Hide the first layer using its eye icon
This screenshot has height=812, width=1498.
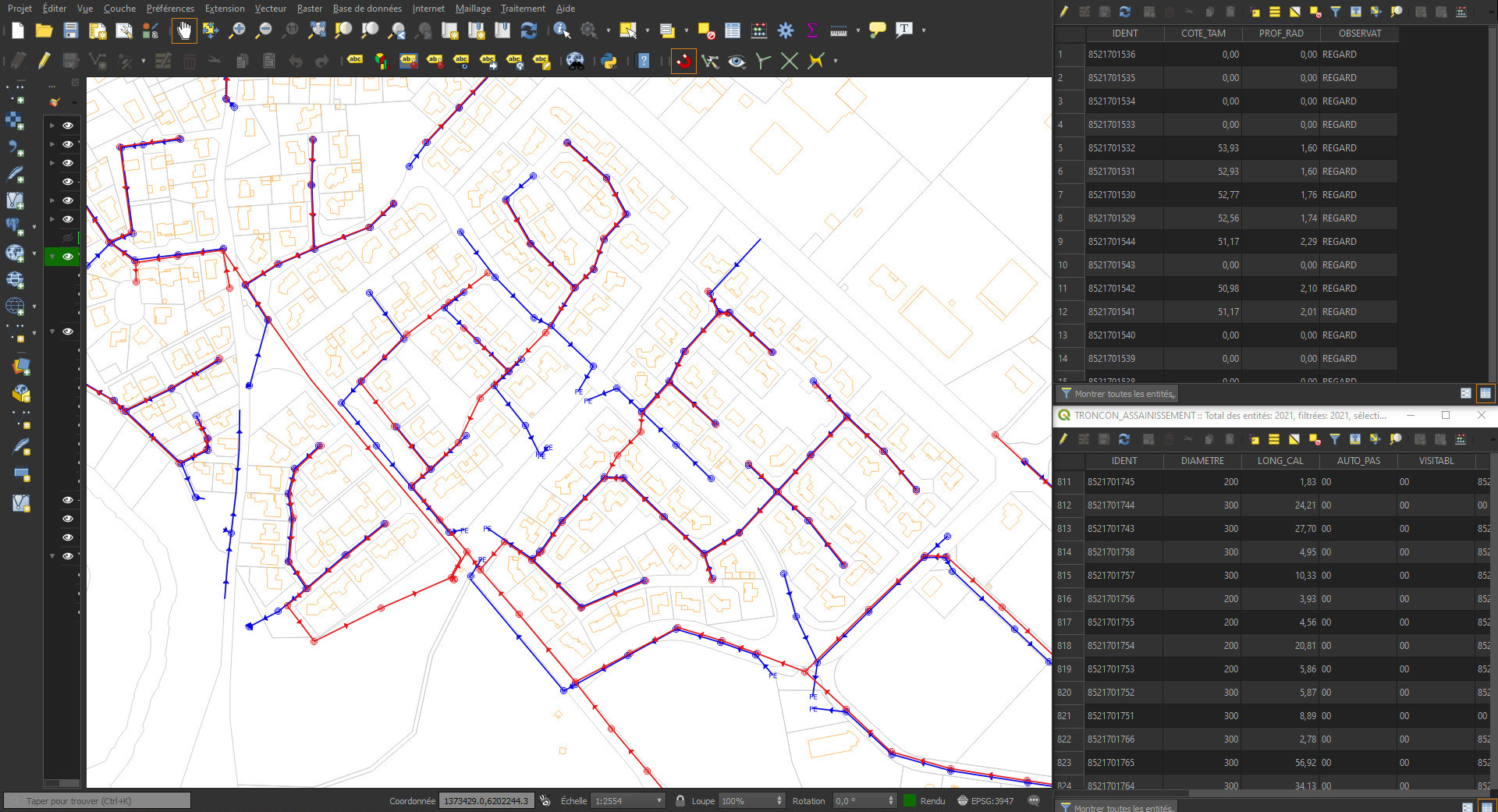[68, 126]
